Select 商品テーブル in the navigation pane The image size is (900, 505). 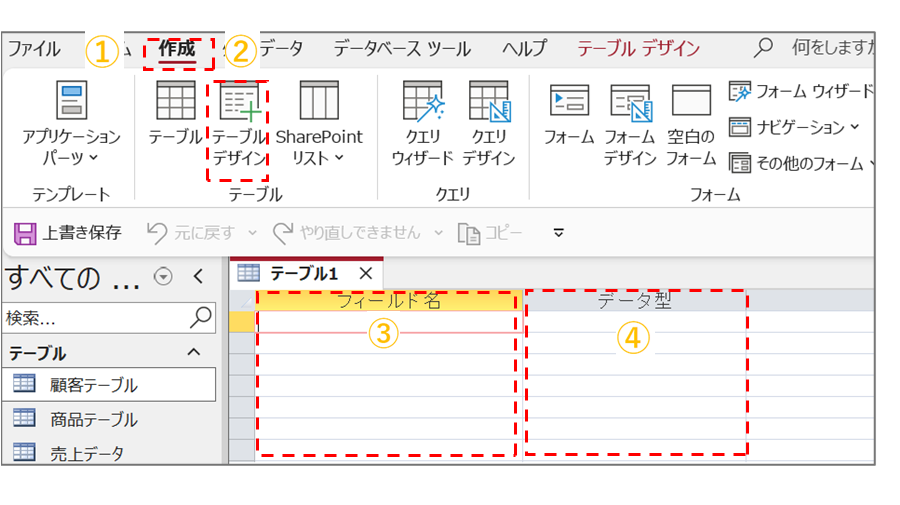point(93,419)
